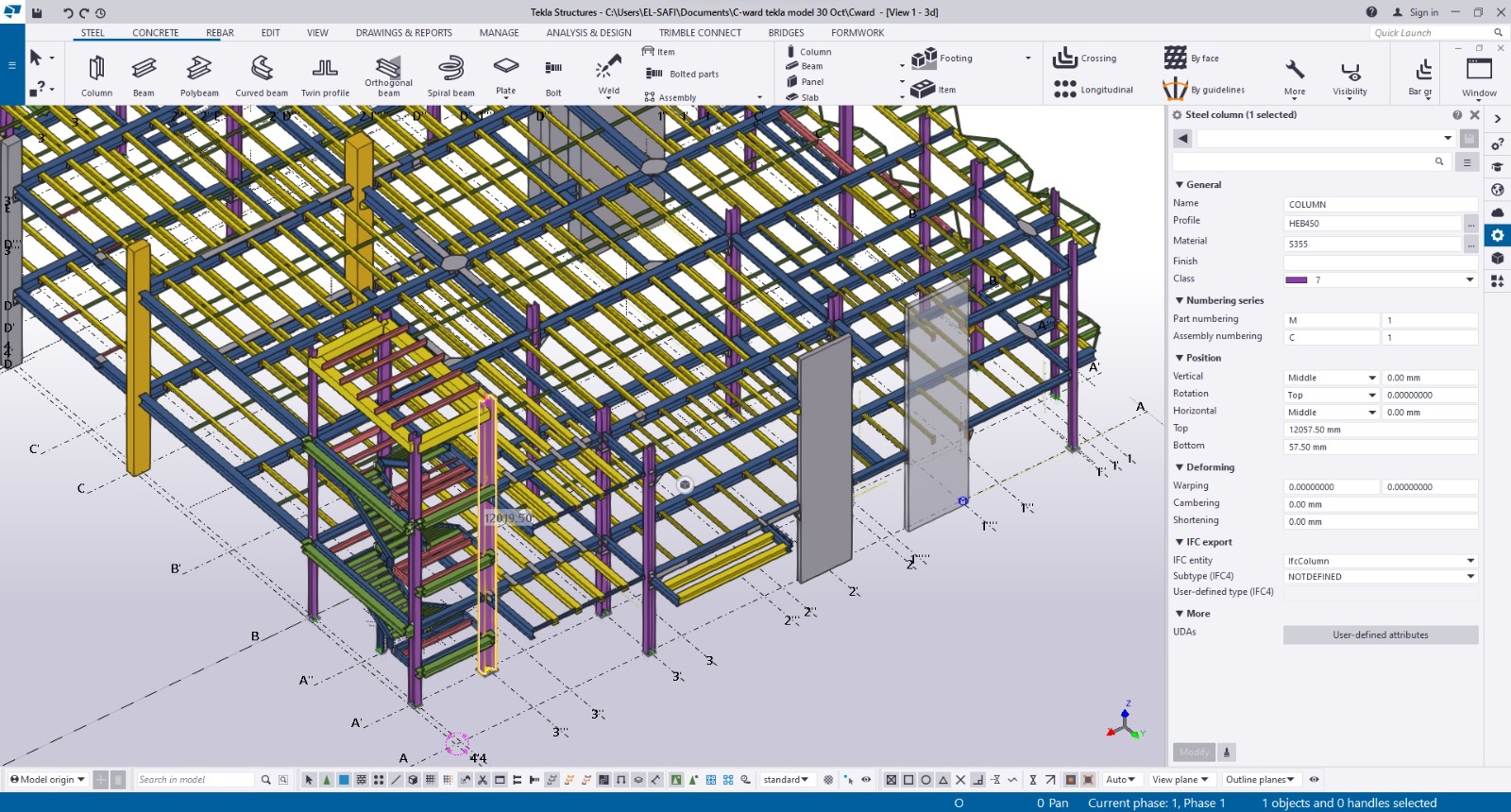This screenshot has width=1511, height=812.
Task: Click the Material browse ellipsis button
Action: pyautogui.click(x=1470, y=245)
